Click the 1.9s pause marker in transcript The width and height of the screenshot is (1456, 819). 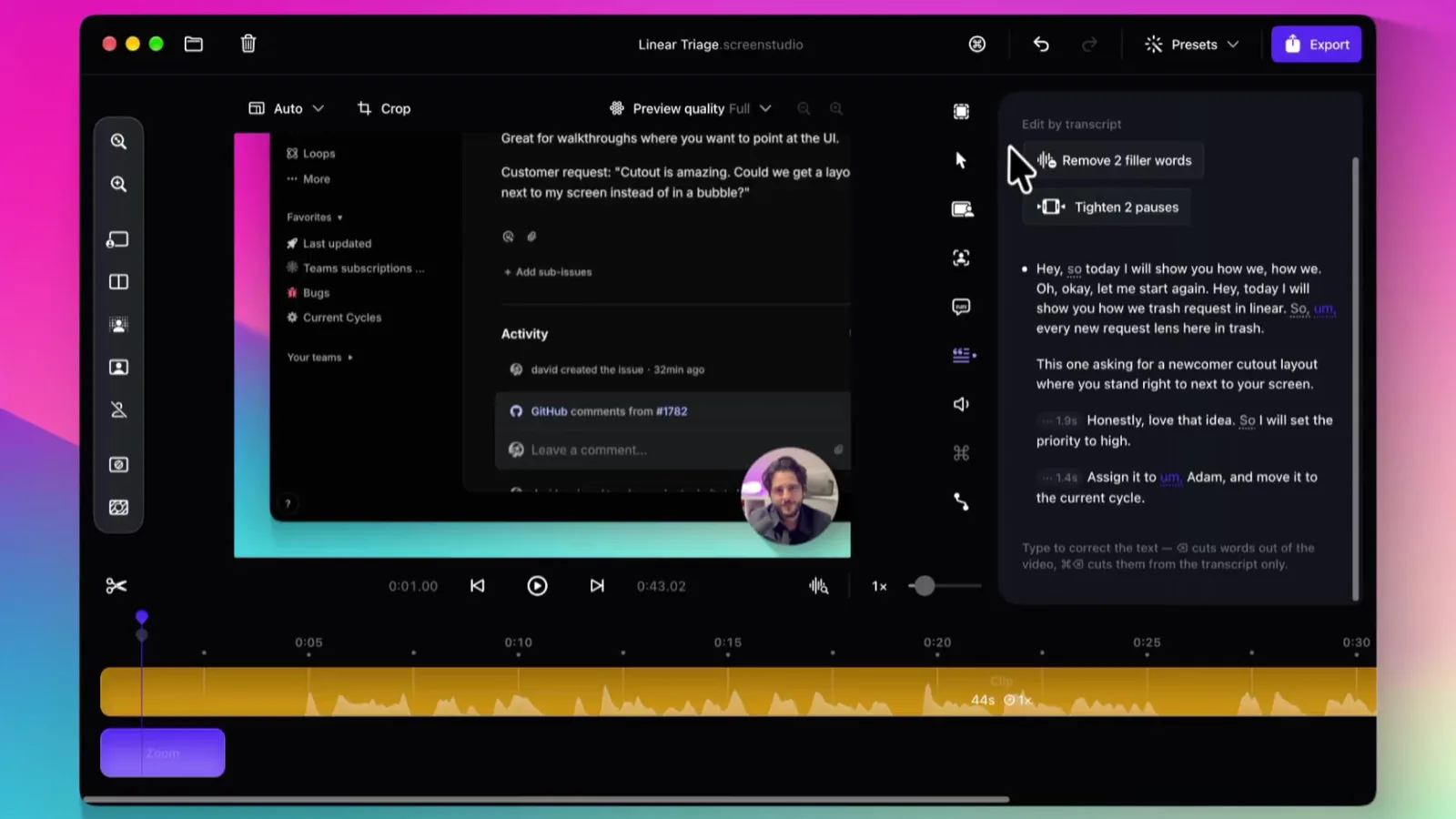(x=1061, y=420)
